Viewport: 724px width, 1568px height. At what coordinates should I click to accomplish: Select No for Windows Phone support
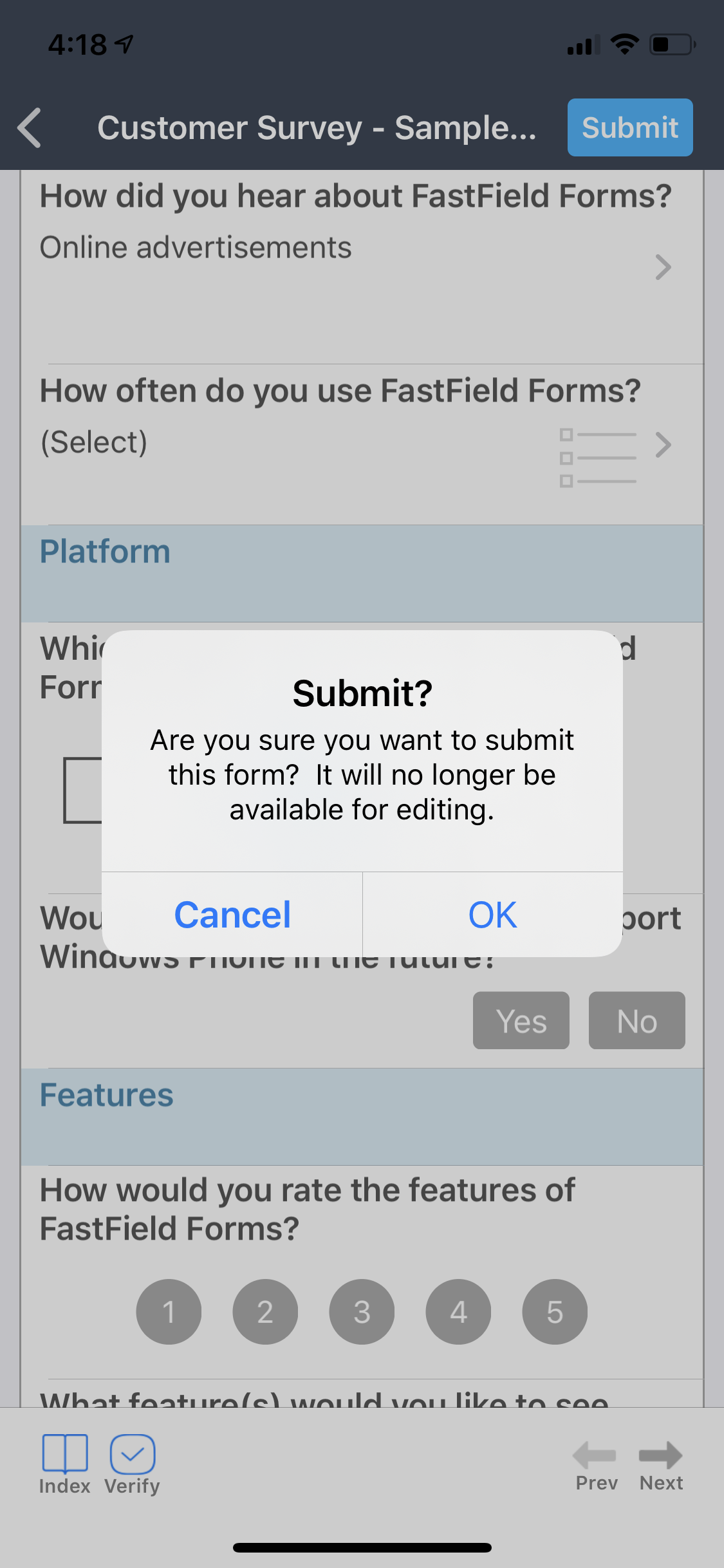(636, 1021)
